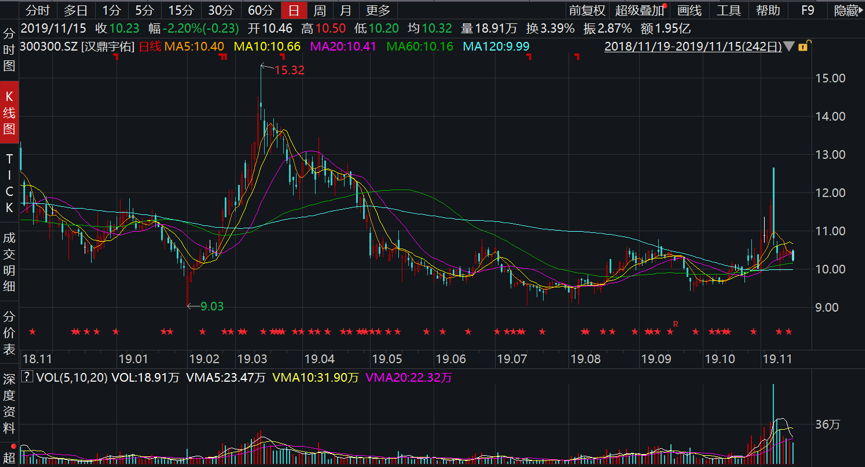Toggle 隐藏 to hide the side panel

click(846, 10)
